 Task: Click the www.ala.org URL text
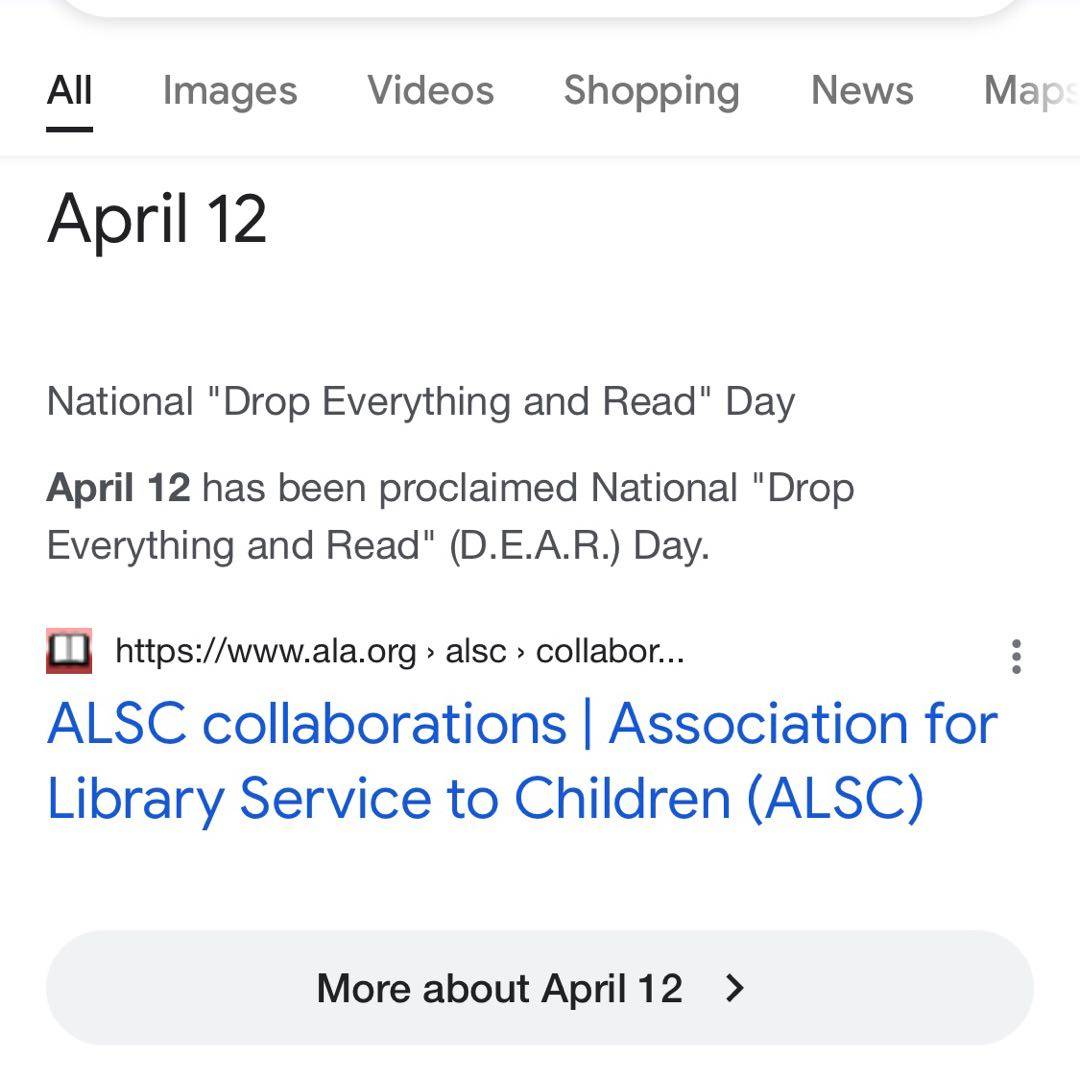pos(265,651)
